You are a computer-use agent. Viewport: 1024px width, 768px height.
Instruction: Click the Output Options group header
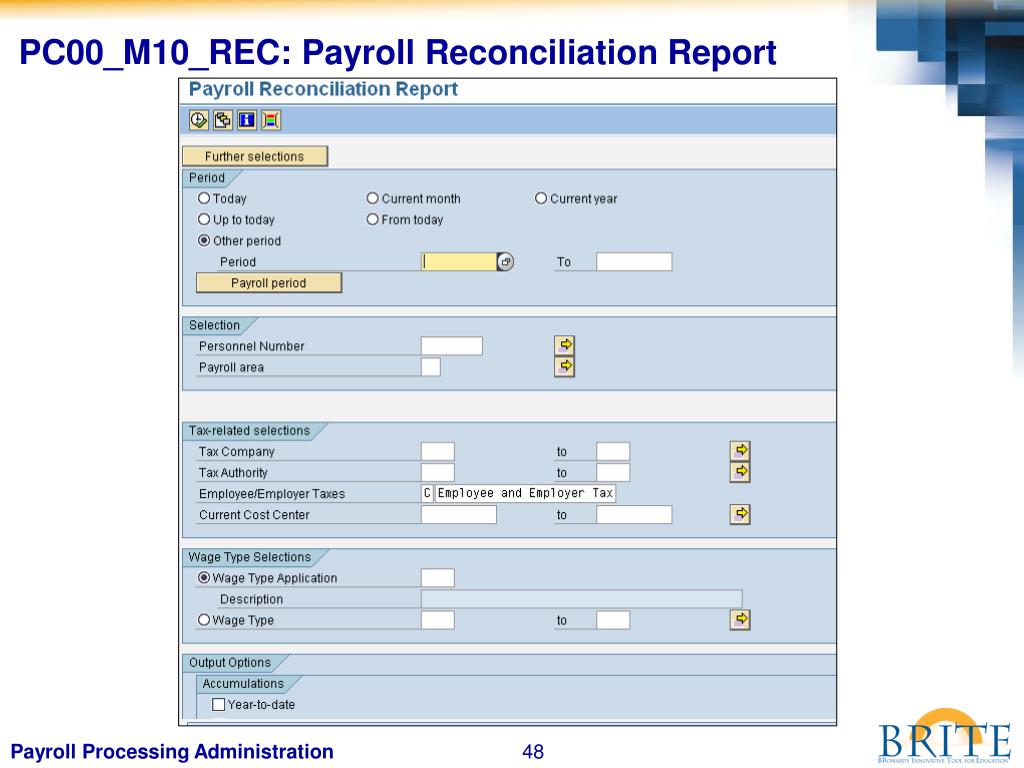230,662
